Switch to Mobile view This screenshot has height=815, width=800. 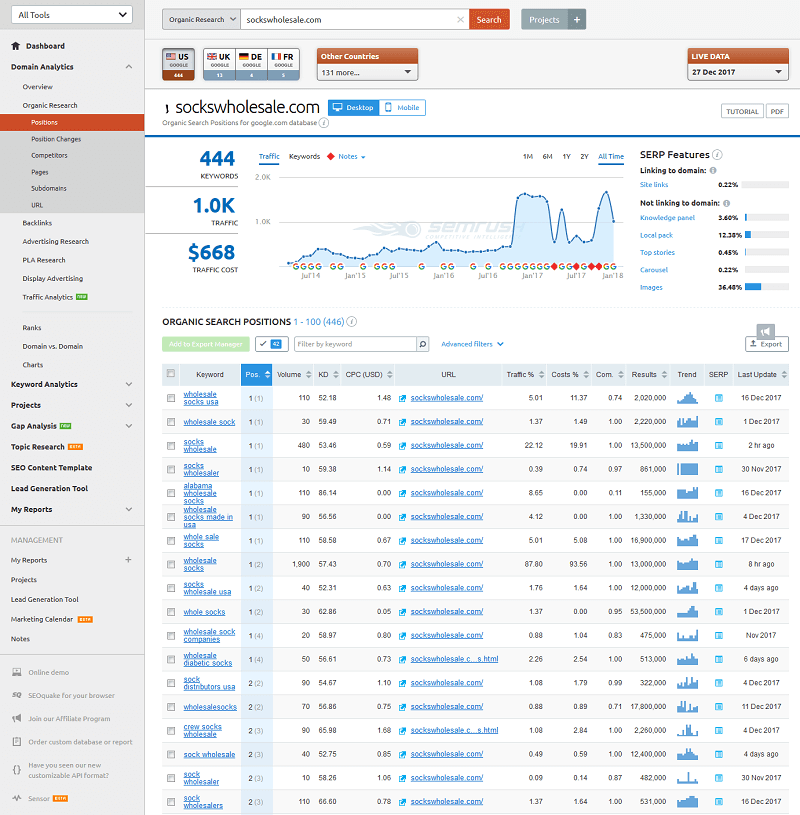click(x=402, y=108)
